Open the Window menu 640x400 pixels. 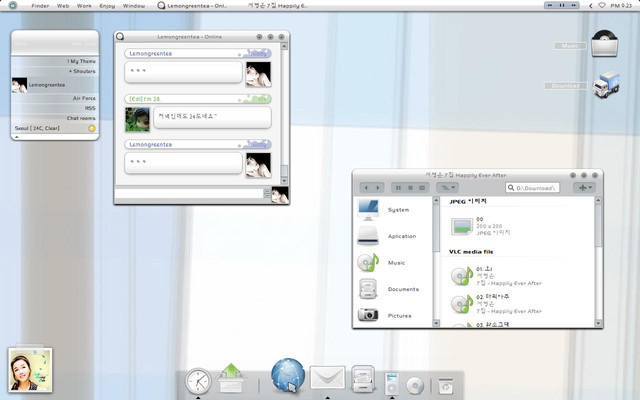[134, 6]
